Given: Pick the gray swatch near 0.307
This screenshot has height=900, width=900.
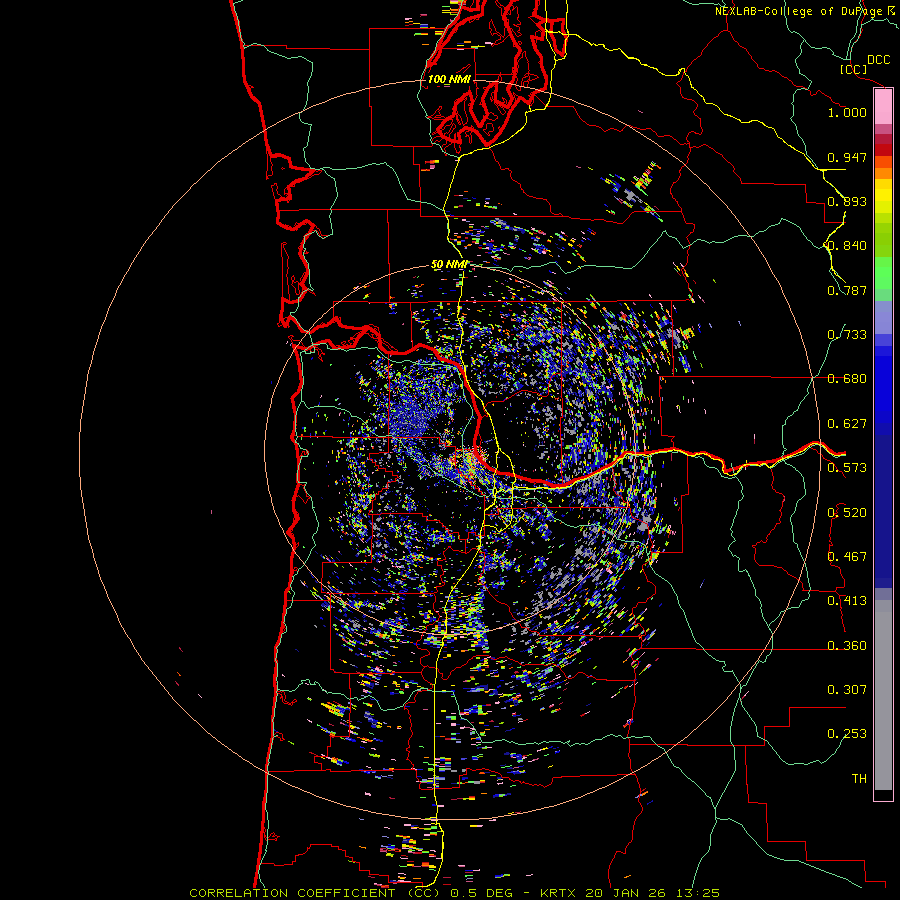Looking at the screenshot, I should 883,695.
